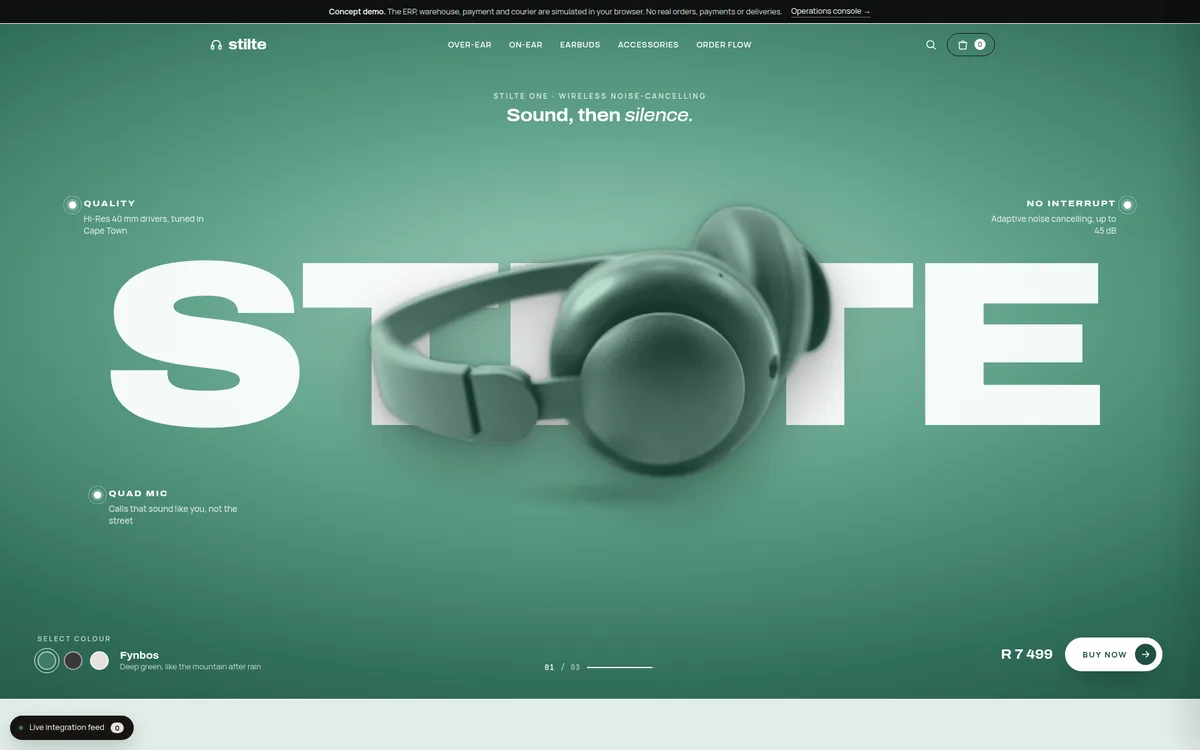1200x750 pixels.
Task: Follow the Operations console link
Action: click(831, 12)
